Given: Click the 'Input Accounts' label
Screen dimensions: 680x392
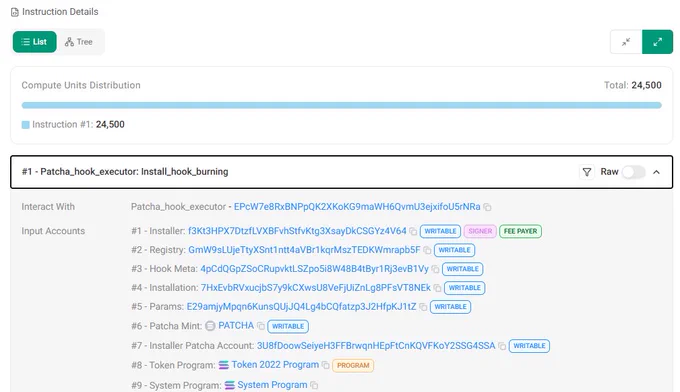Looking at the screenshot, I should point(53,231).
